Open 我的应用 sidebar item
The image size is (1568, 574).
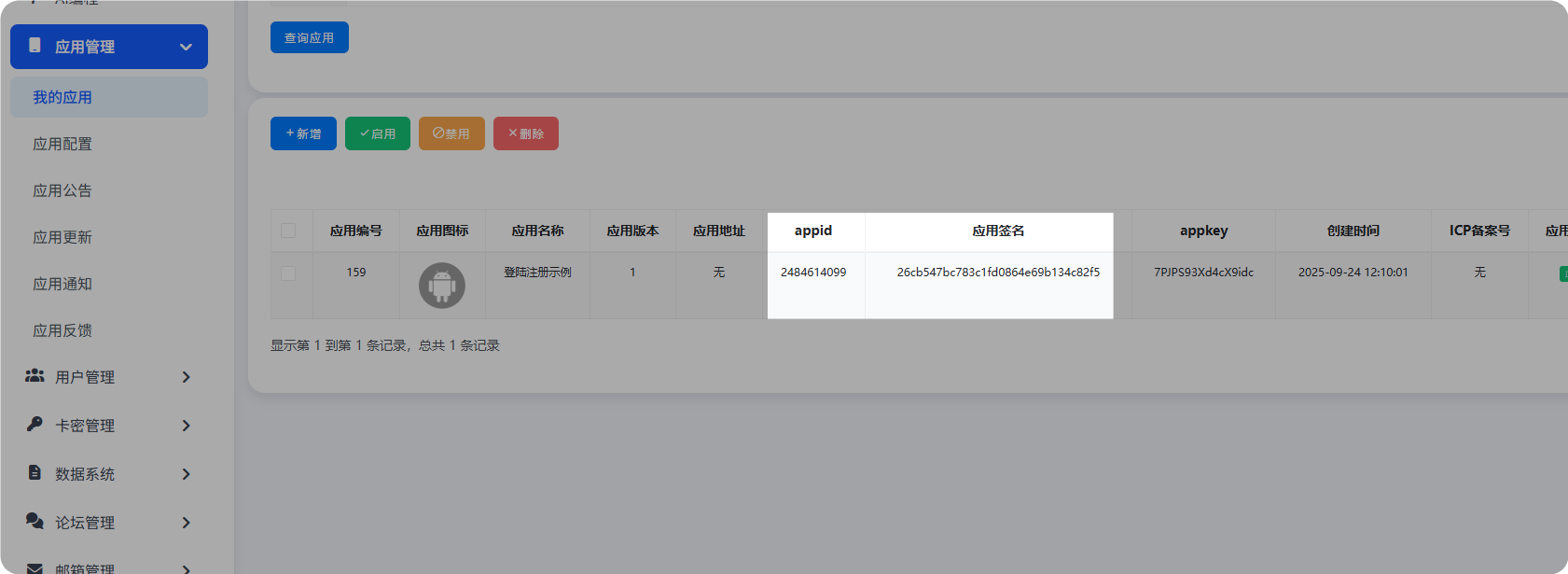(x=109, y=97)
